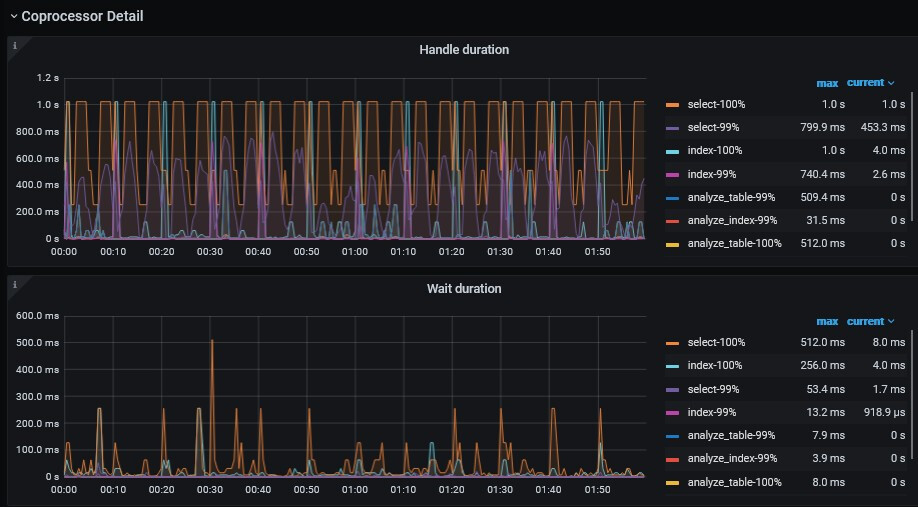Click the info icon on Wait duration panel
Image resolution: width=918 pixels, height=507 pixels.
(14, 285)
